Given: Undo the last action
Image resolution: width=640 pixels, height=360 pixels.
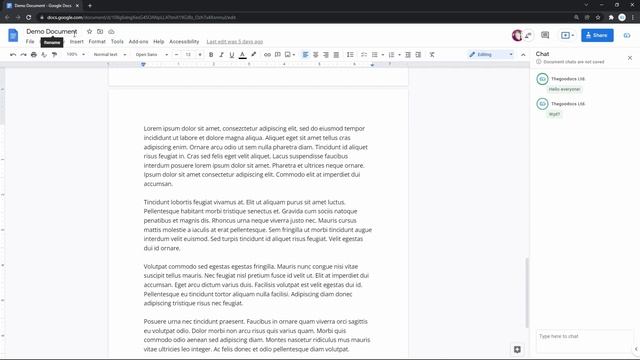Looking at the screenshot, I should tap(13, 55).
